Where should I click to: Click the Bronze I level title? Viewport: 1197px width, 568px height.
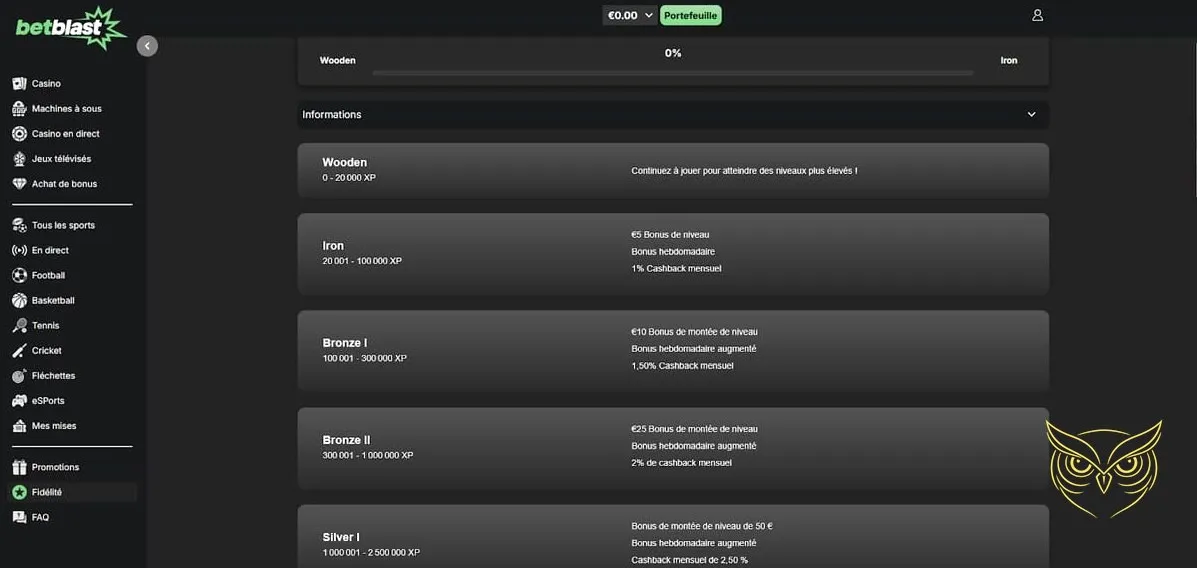coord(344,343)
